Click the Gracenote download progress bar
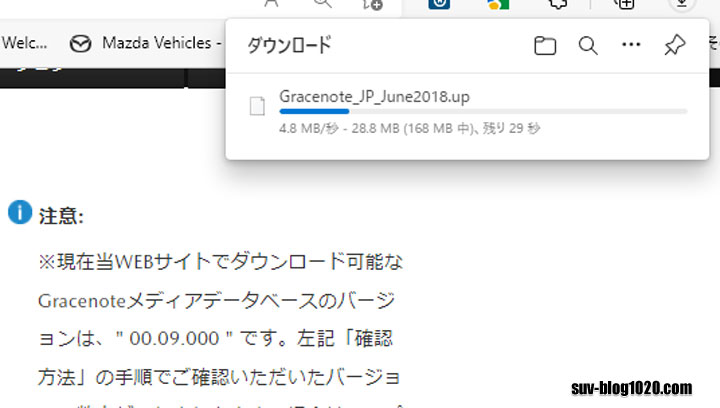720x408 pixels. click(x=483, y=112)
